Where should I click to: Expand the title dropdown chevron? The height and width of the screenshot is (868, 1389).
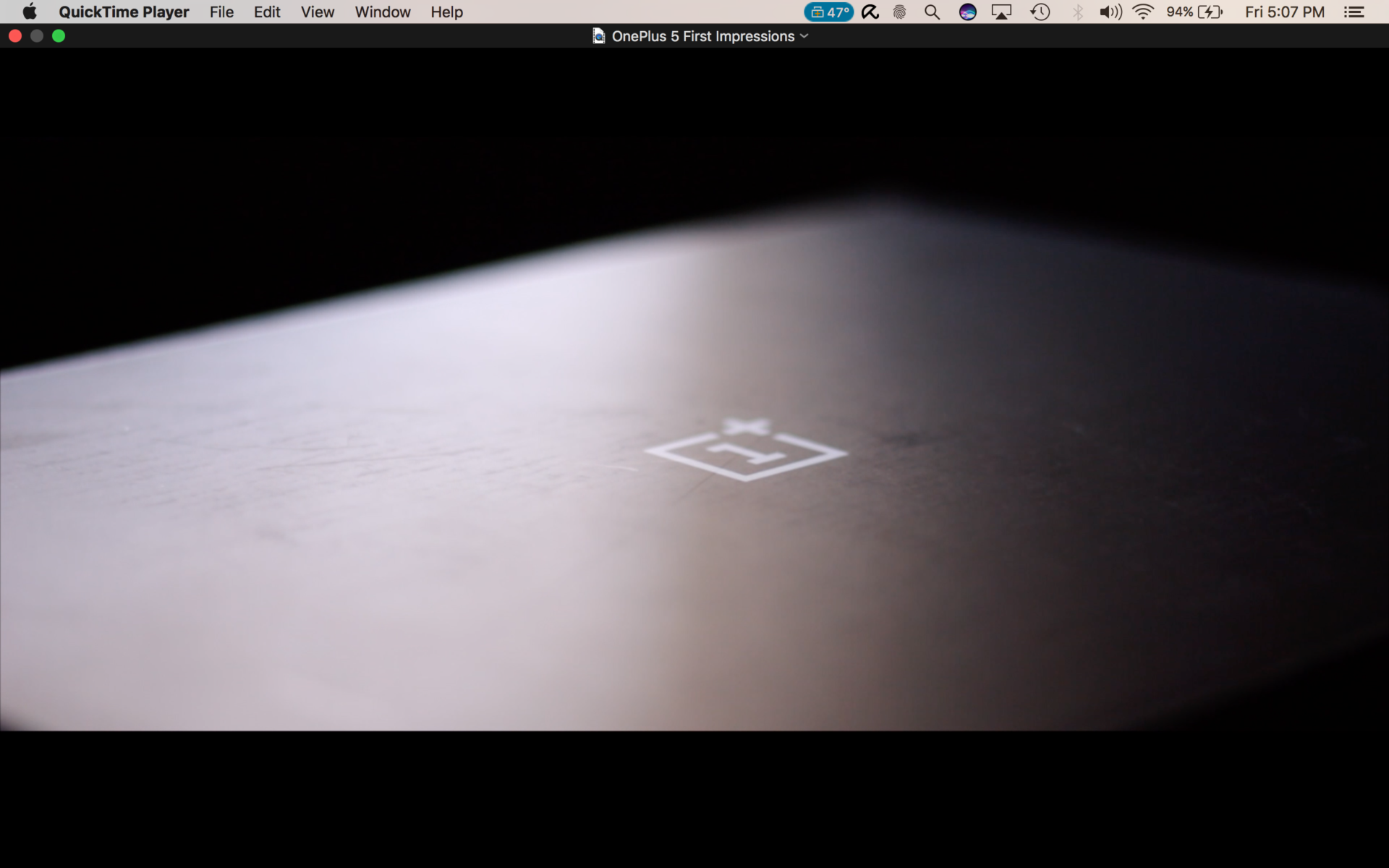(804, 36)
